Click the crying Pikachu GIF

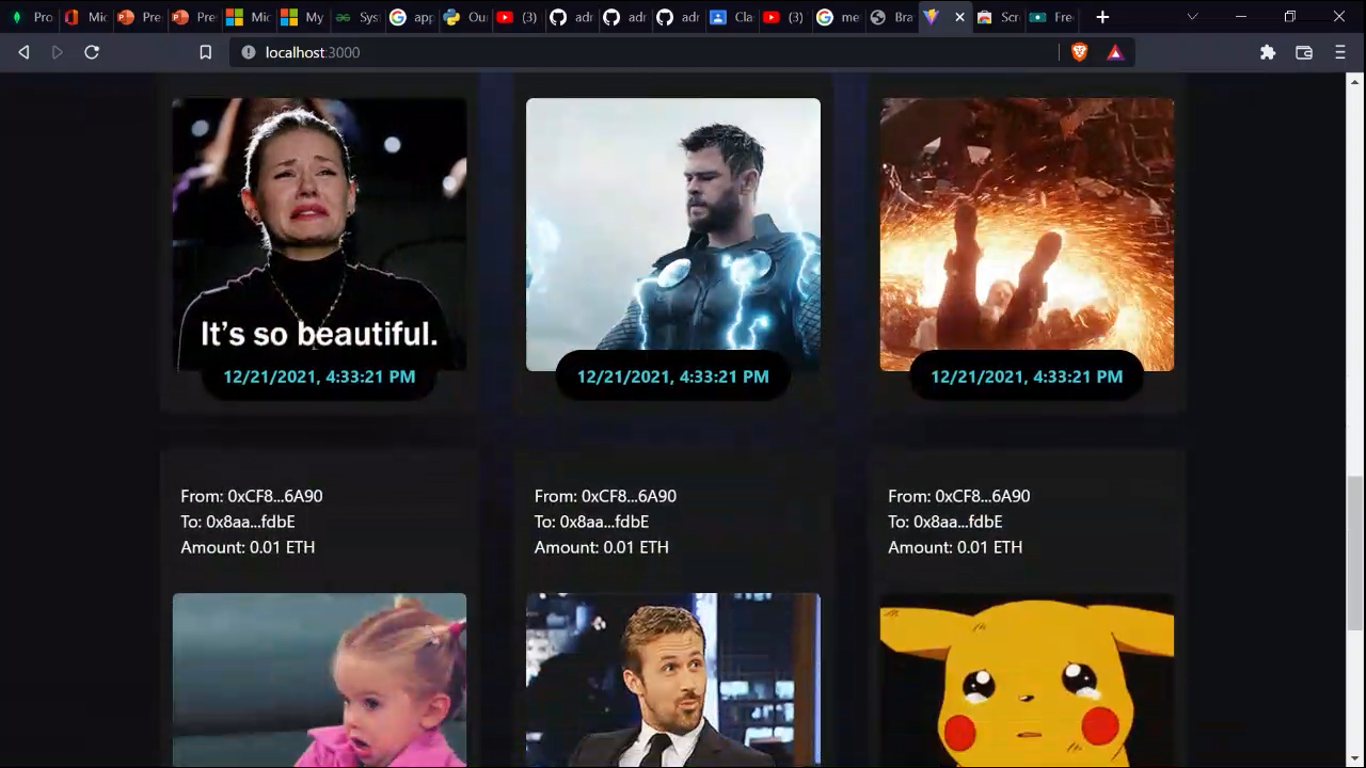click(x=1027, y=680)
